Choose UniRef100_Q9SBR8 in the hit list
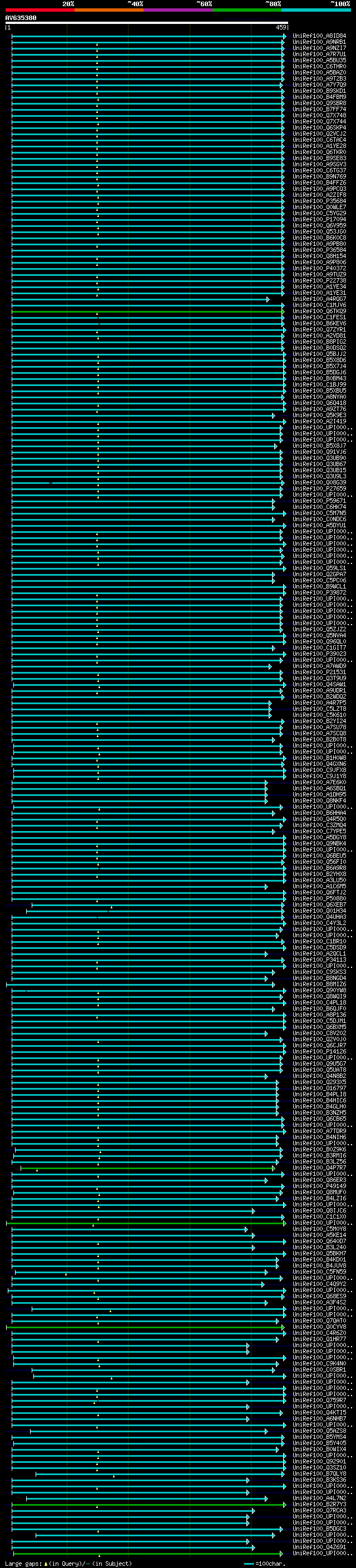The height and width of the screenshot is (1568, 356). coord(319,103)
